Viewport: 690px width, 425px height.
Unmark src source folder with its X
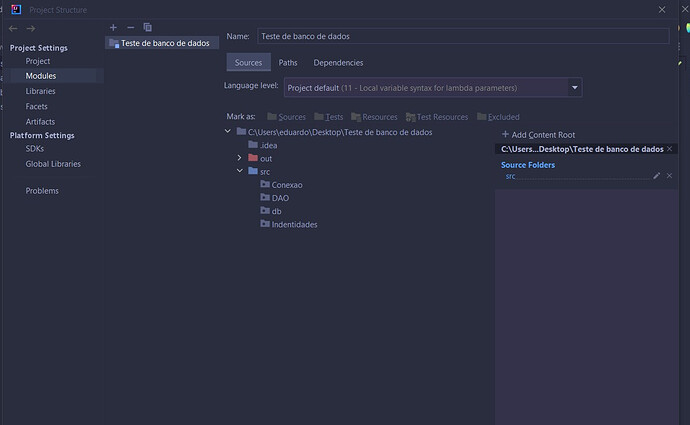[x=669, y=176]
